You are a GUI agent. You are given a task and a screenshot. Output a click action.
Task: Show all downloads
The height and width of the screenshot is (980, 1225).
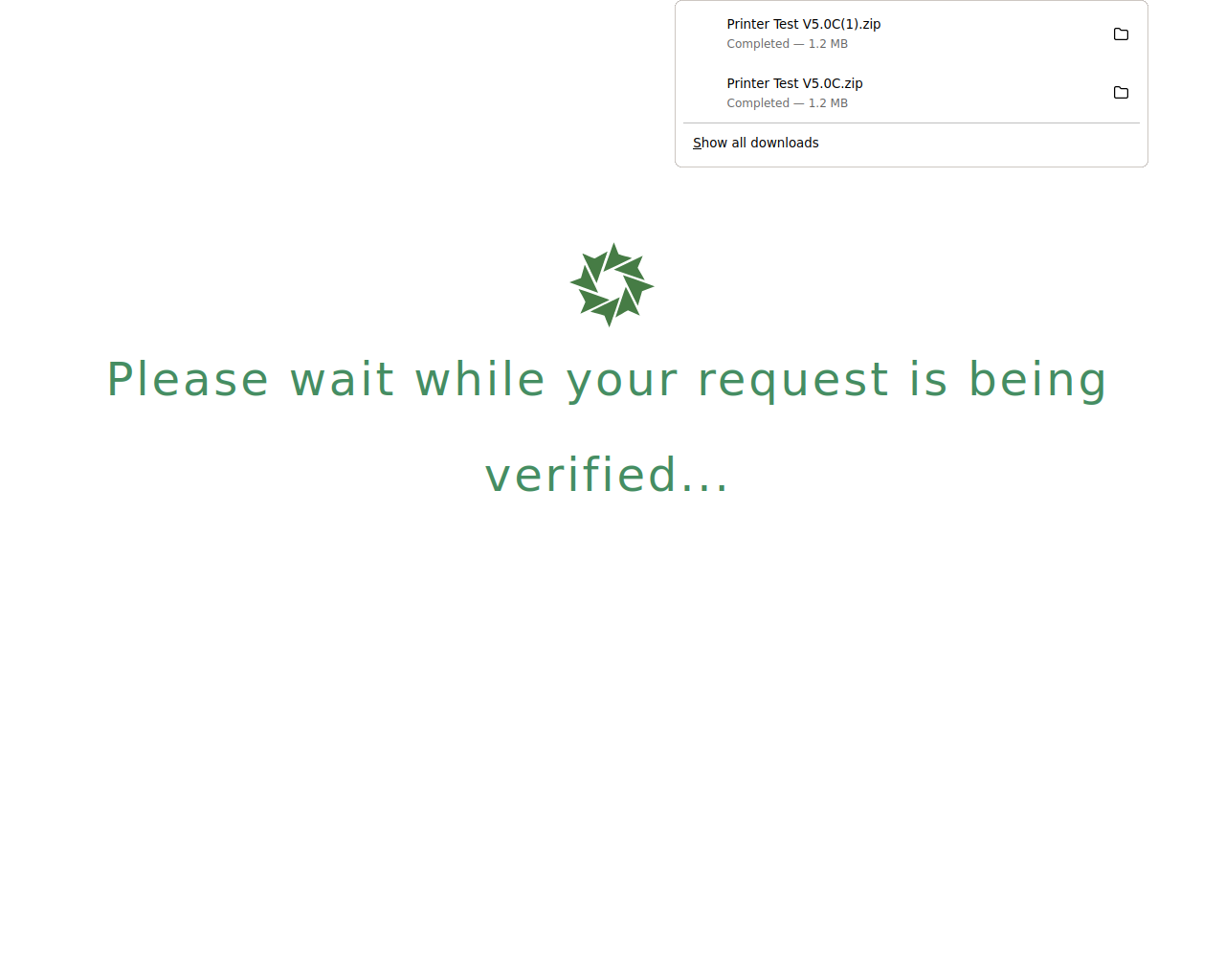tap(756, 143)
